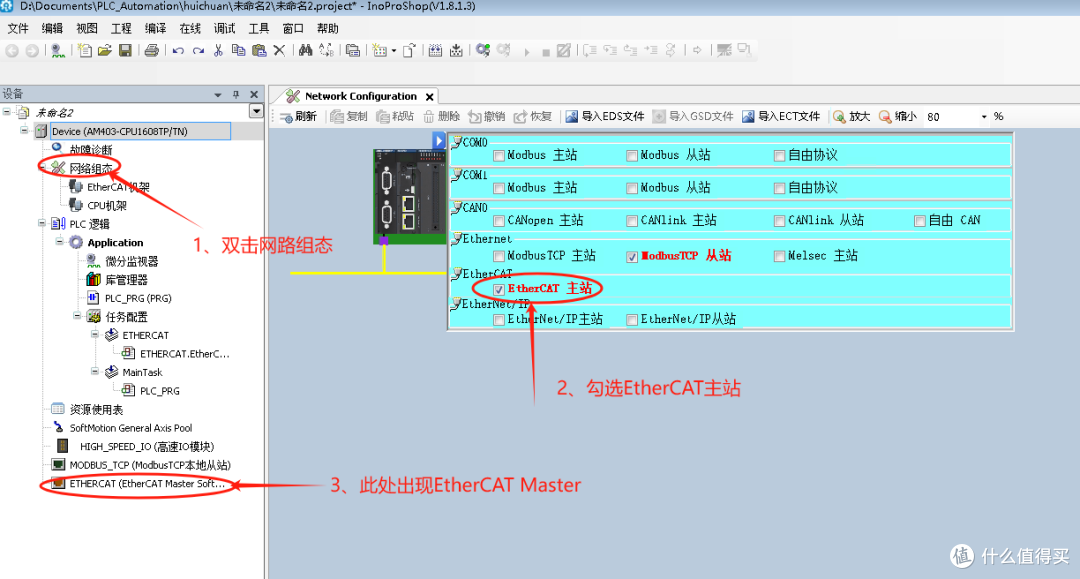This screenshot has width=1080, height=579.
Task: Select SoftMotion General Axis Pool
Action: tap(131, 428)
